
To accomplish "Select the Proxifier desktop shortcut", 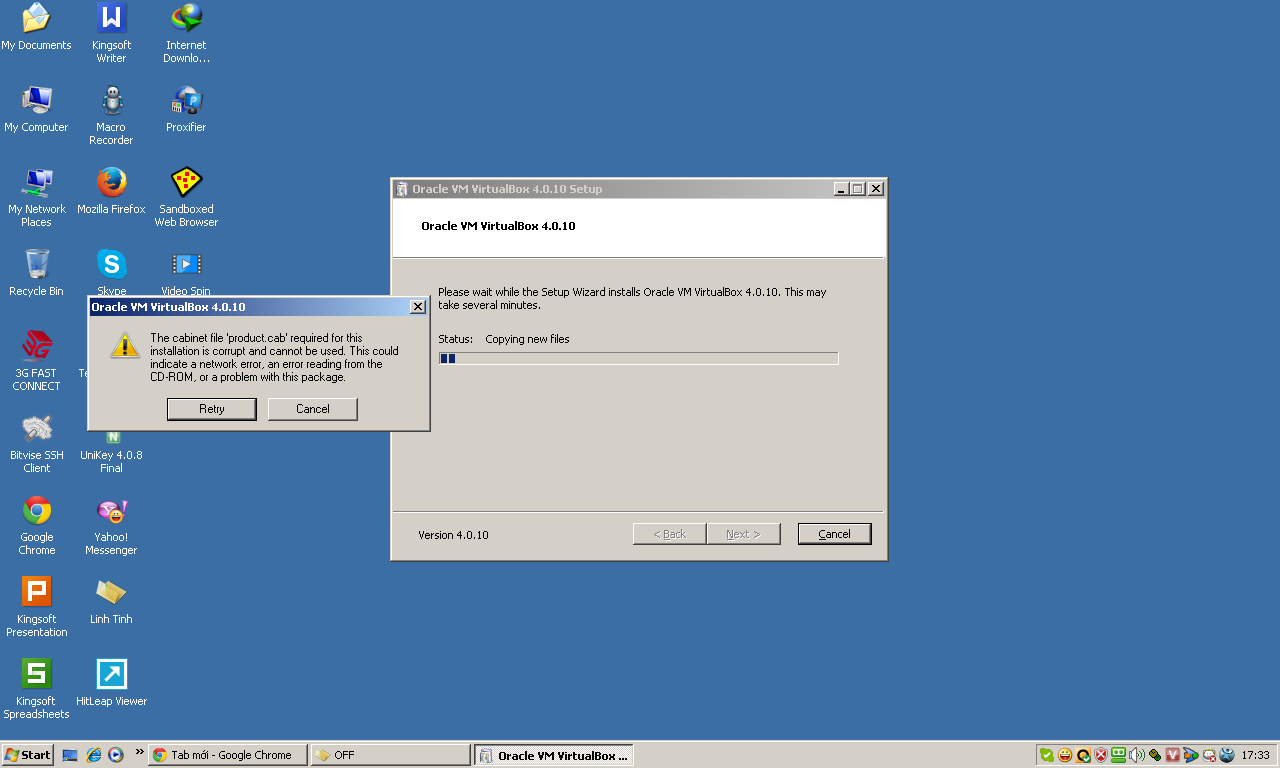I will pyautogui.click(x=186, y=109).
